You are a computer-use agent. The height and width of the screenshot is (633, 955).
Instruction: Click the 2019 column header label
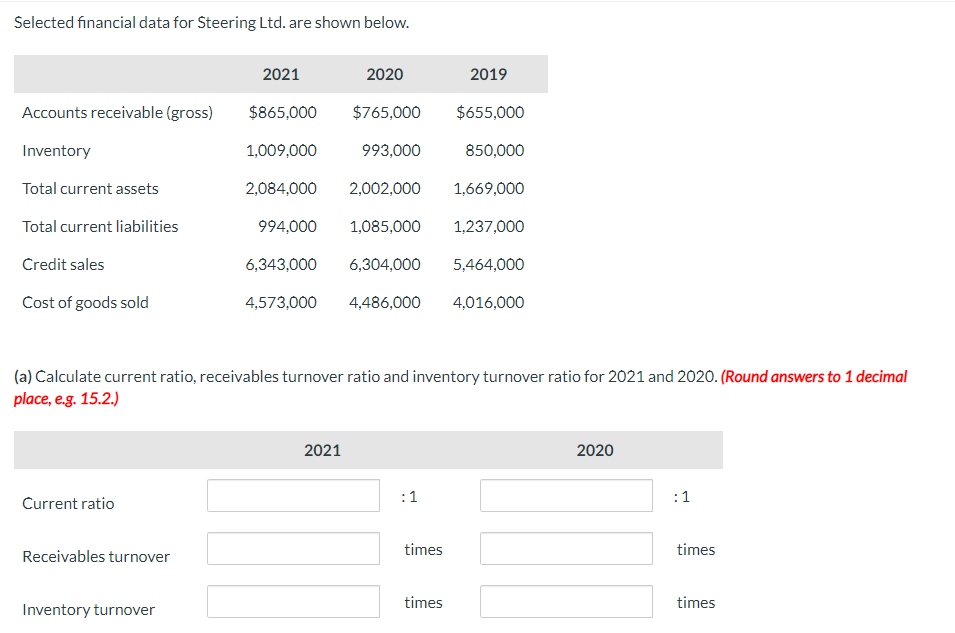[489, 73]
